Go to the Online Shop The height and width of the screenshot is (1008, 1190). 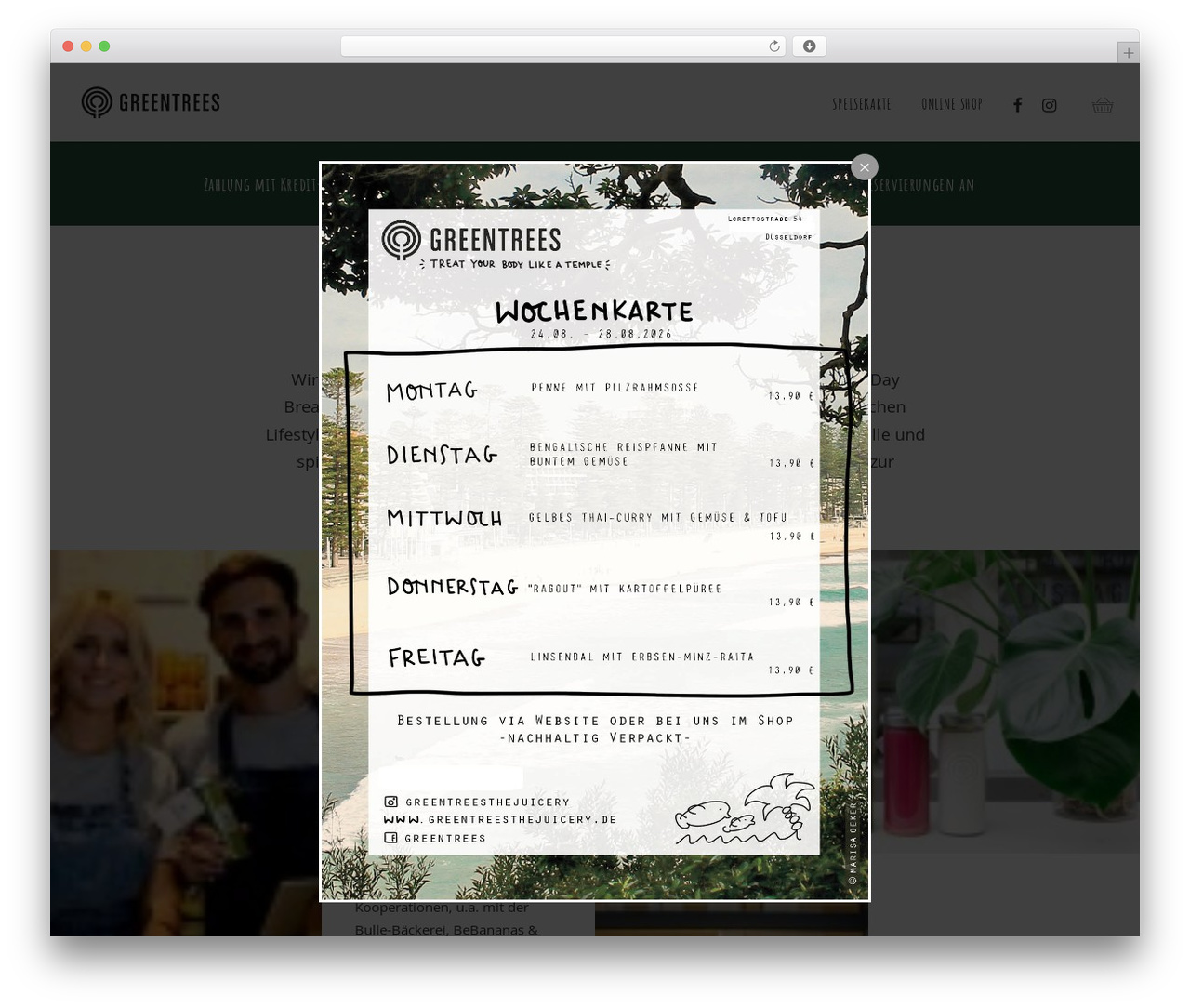[952, 104]
